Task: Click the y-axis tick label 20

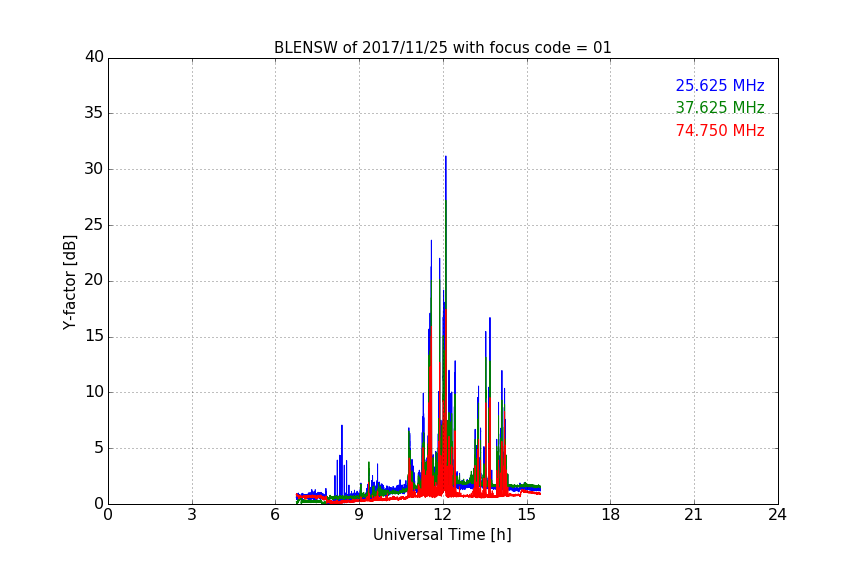Action: click(x=94, y=280)
